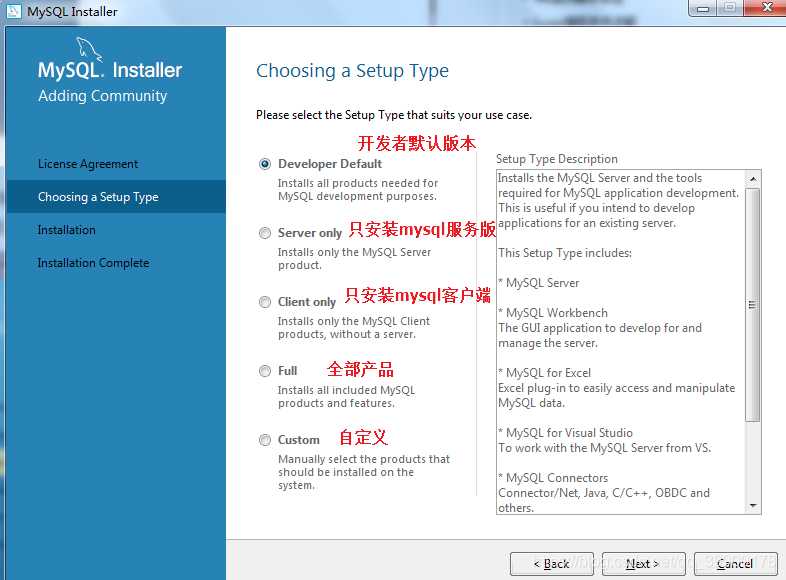This screenshot has height=580, width=786.
Task: Select Choosing a Setup Type step
Action: tap(116, 197)
